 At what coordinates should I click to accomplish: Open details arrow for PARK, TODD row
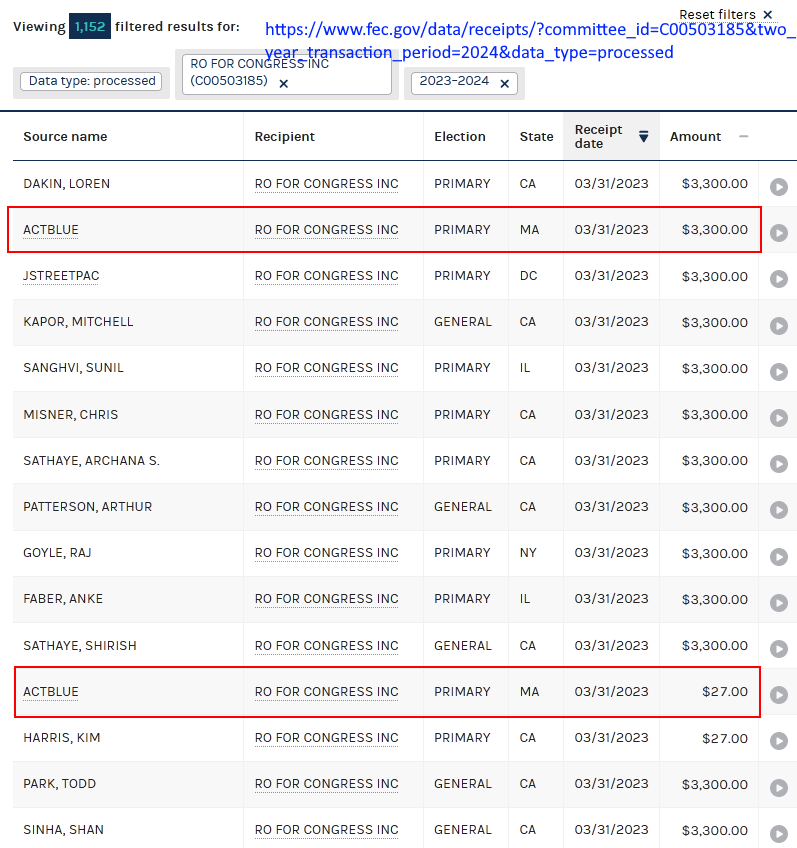click(x=779, y=787)
